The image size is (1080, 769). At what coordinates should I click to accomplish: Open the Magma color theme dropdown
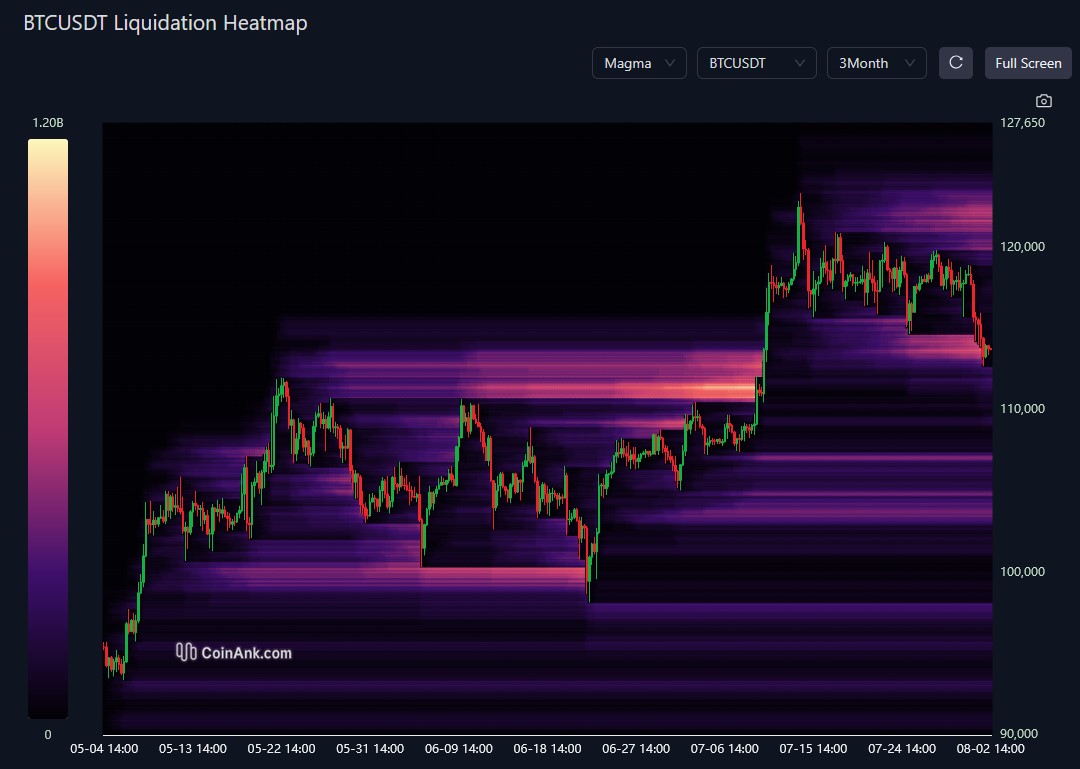tap(639, 63)
